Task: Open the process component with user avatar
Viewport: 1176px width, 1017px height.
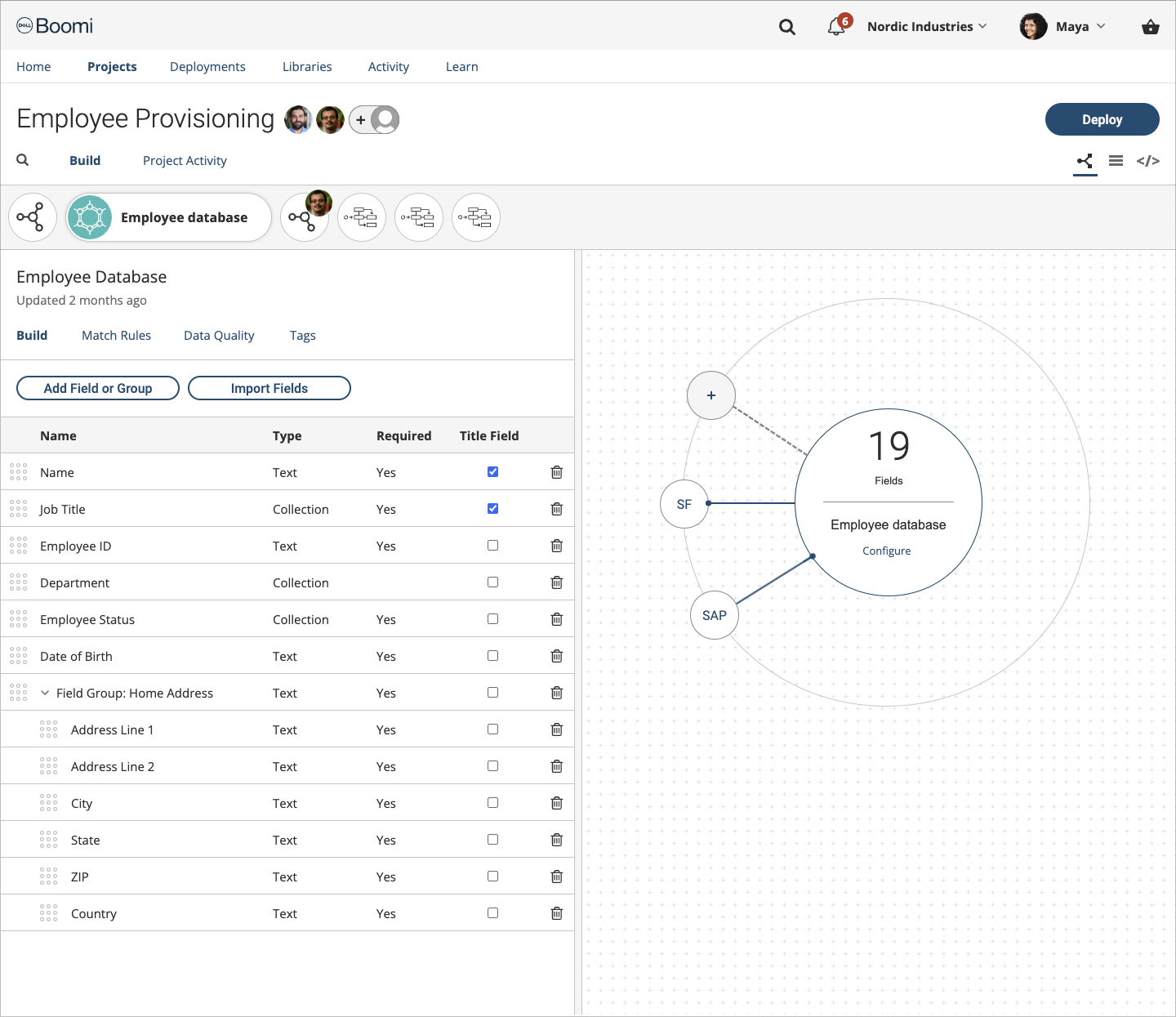Action: (x=305, y=217)
